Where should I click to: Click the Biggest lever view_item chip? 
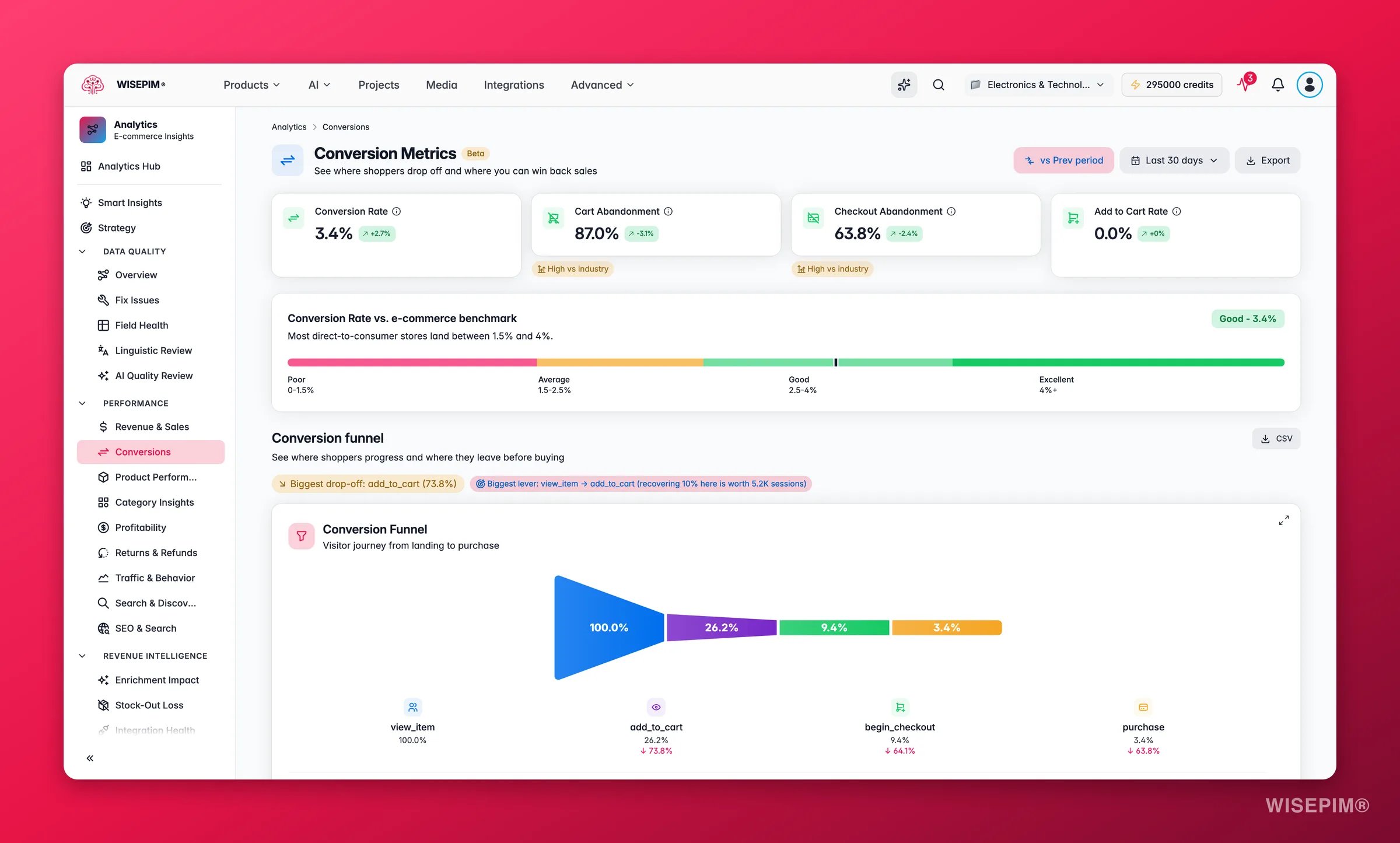click(x=640, y=484)
